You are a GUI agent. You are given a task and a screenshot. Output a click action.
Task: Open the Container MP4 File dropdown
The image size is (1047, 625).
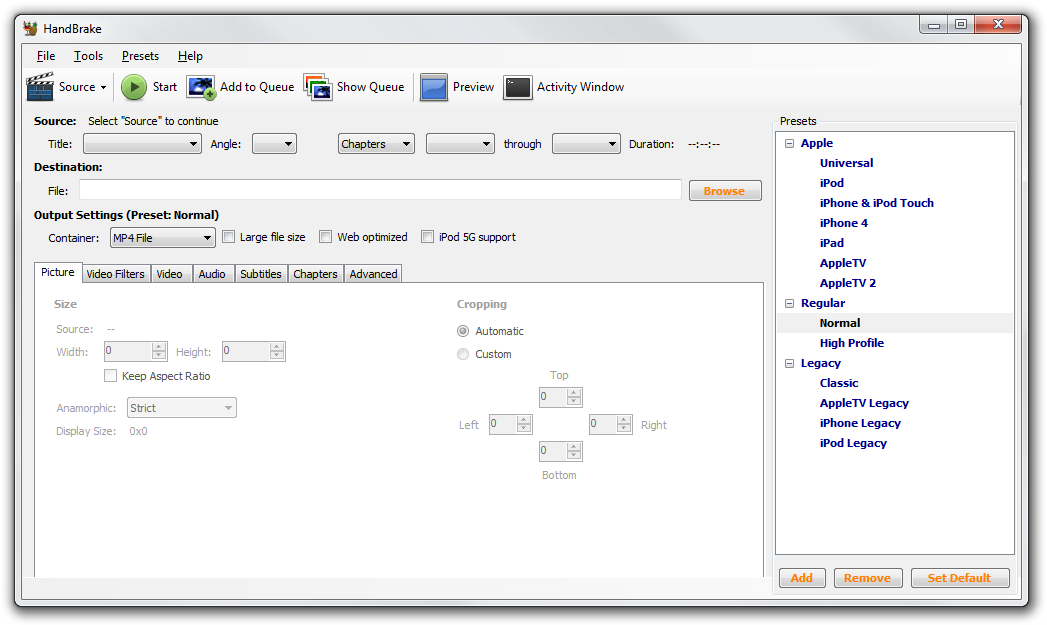(162, 238)
